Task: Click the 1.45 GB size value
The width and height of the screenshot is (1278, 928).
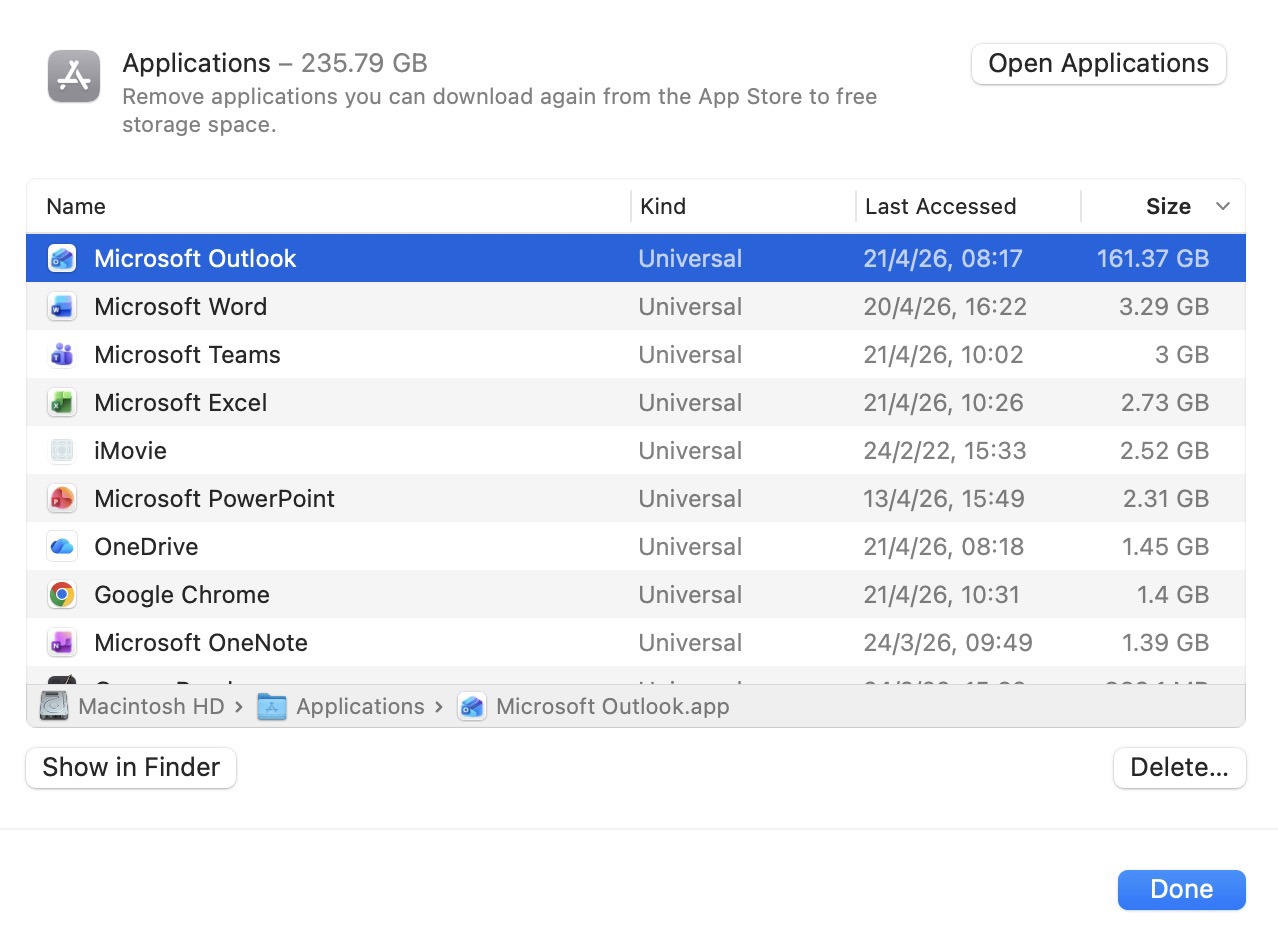Action: (1165, 546)
